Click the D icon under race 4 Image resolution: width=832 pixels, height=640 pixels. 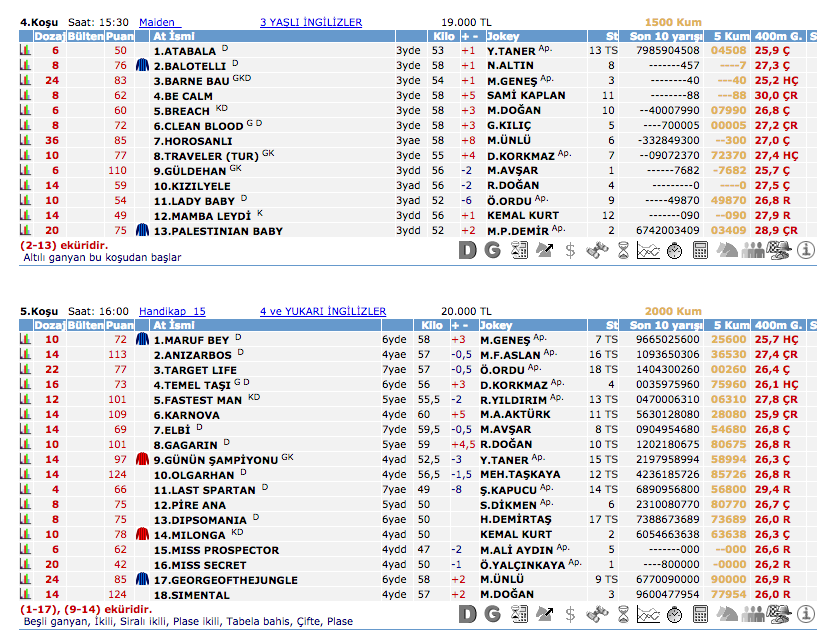[x=467, y=250]
